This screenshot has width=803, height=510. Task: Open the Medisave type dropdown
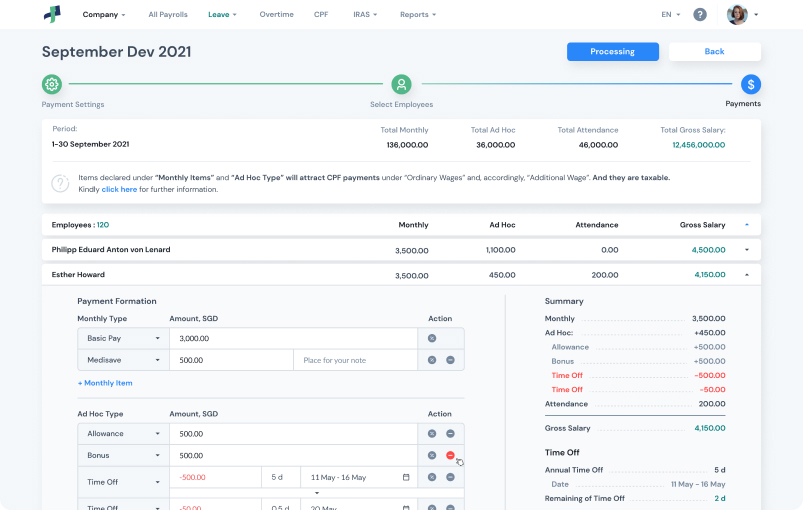pos(123,360)
